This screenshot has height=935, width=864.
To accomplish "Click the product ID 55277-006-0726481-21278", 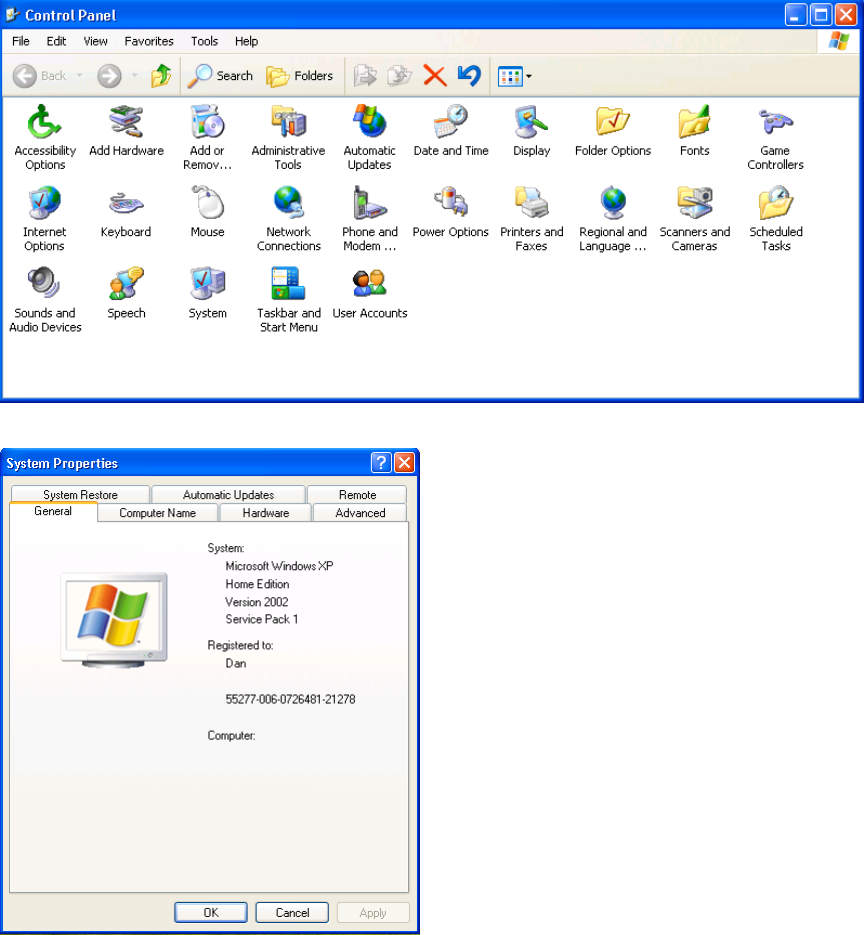I will (290, 699).
